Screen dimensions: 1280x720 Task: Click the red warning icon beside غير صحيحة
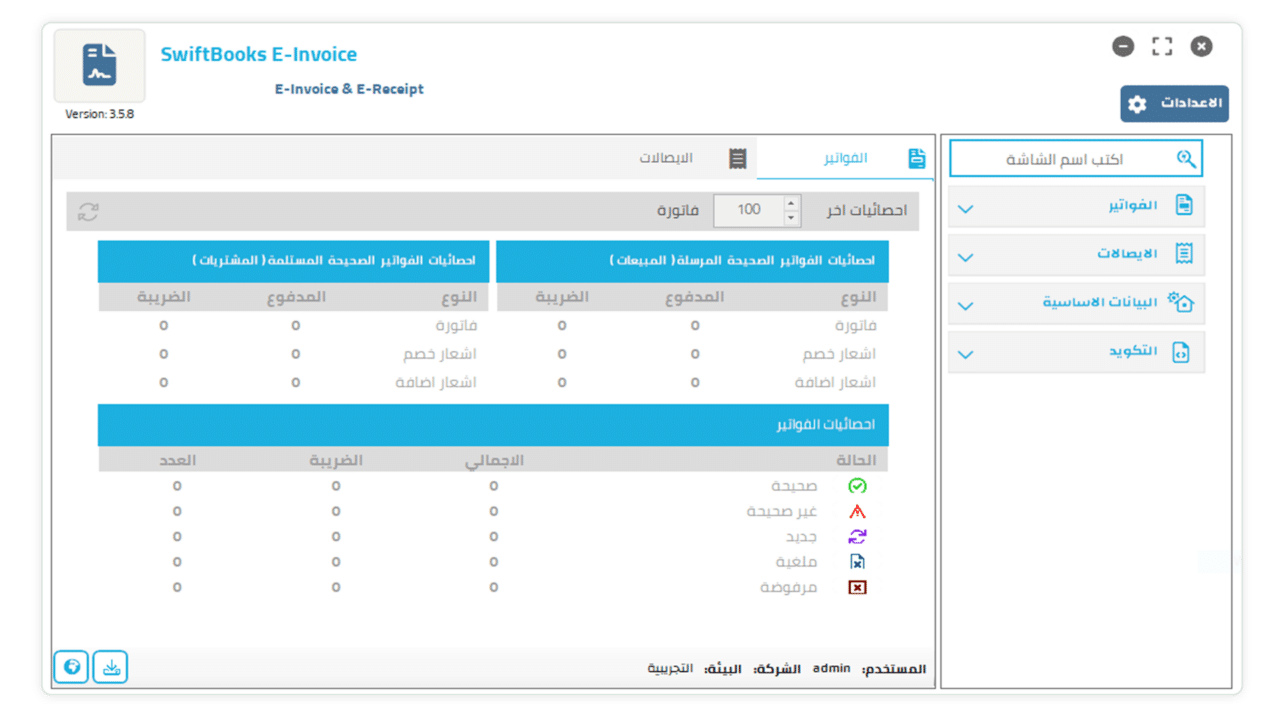(x=856, y=510)
